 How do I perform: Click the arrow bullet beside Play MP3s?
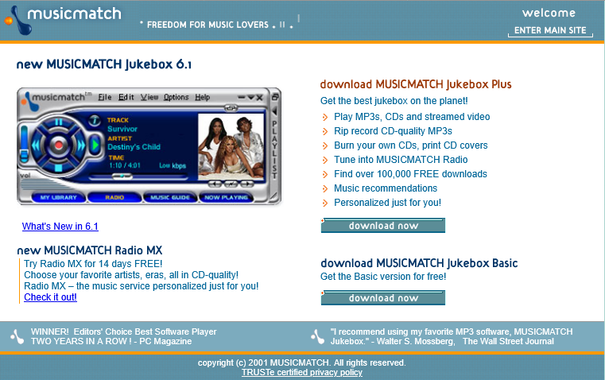(x=325, y=117)
